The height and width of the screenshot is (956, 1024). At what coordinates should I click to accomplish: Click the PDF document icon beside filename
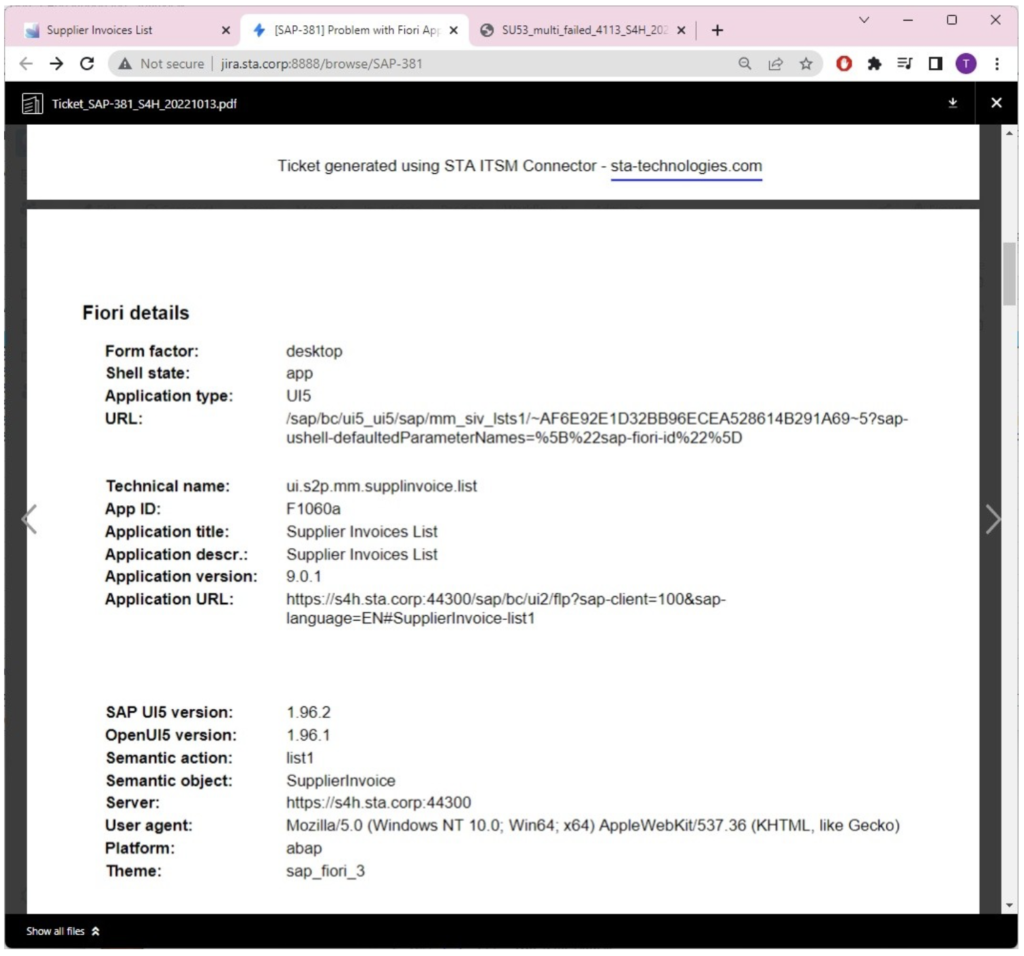pyautogui.click(x=32, y=104)
